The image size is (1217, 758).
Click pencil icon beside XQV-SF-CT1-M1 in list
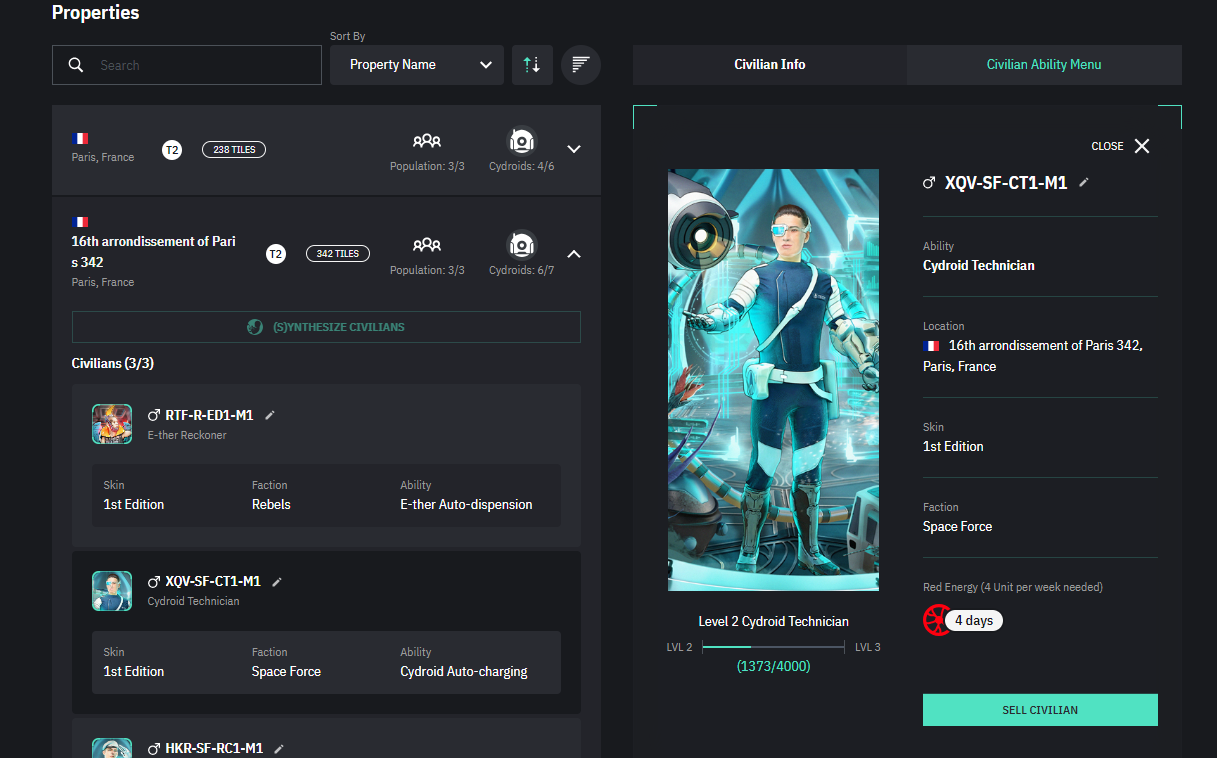tap(277, 581)
